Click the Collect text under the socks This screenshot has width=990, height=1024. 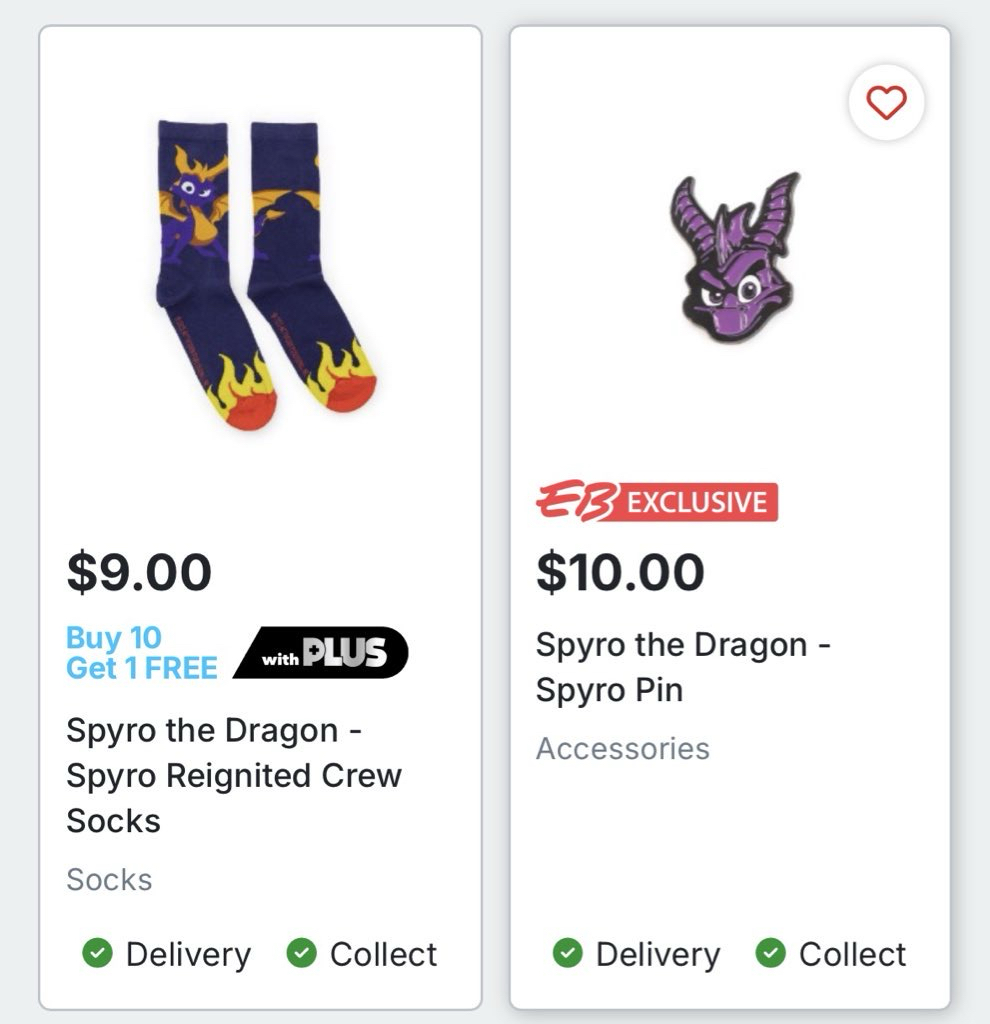[384, 955]
